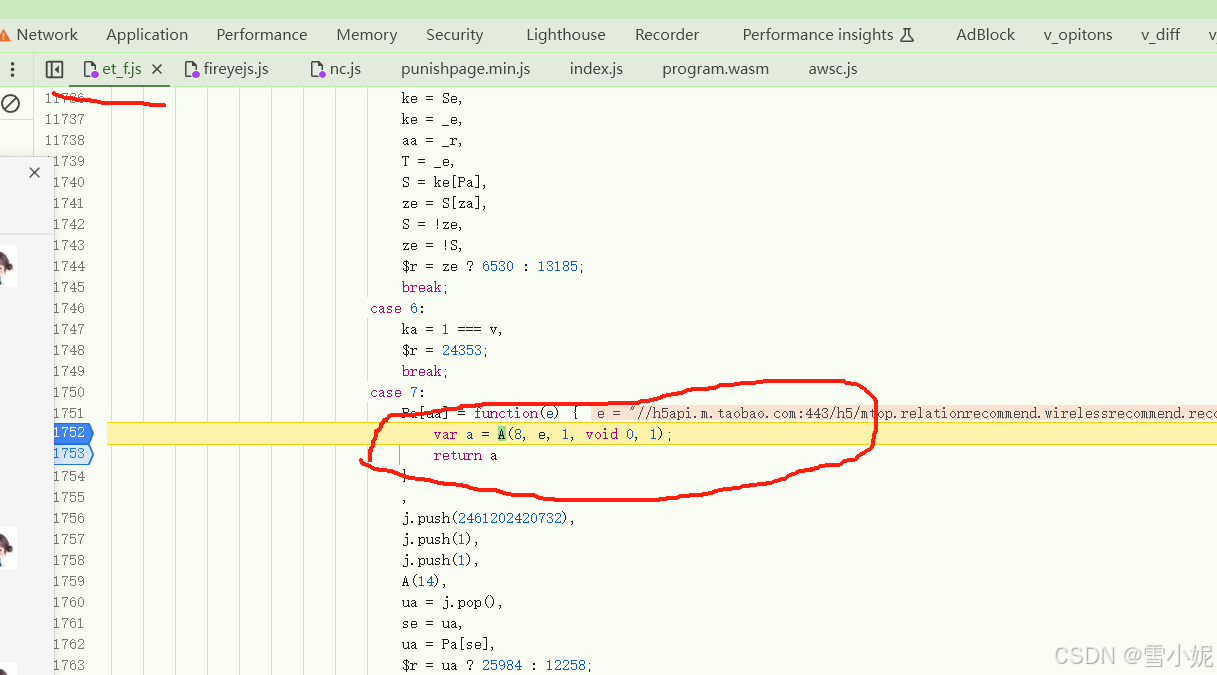Click the clear/block circle icon

[11, 103]
